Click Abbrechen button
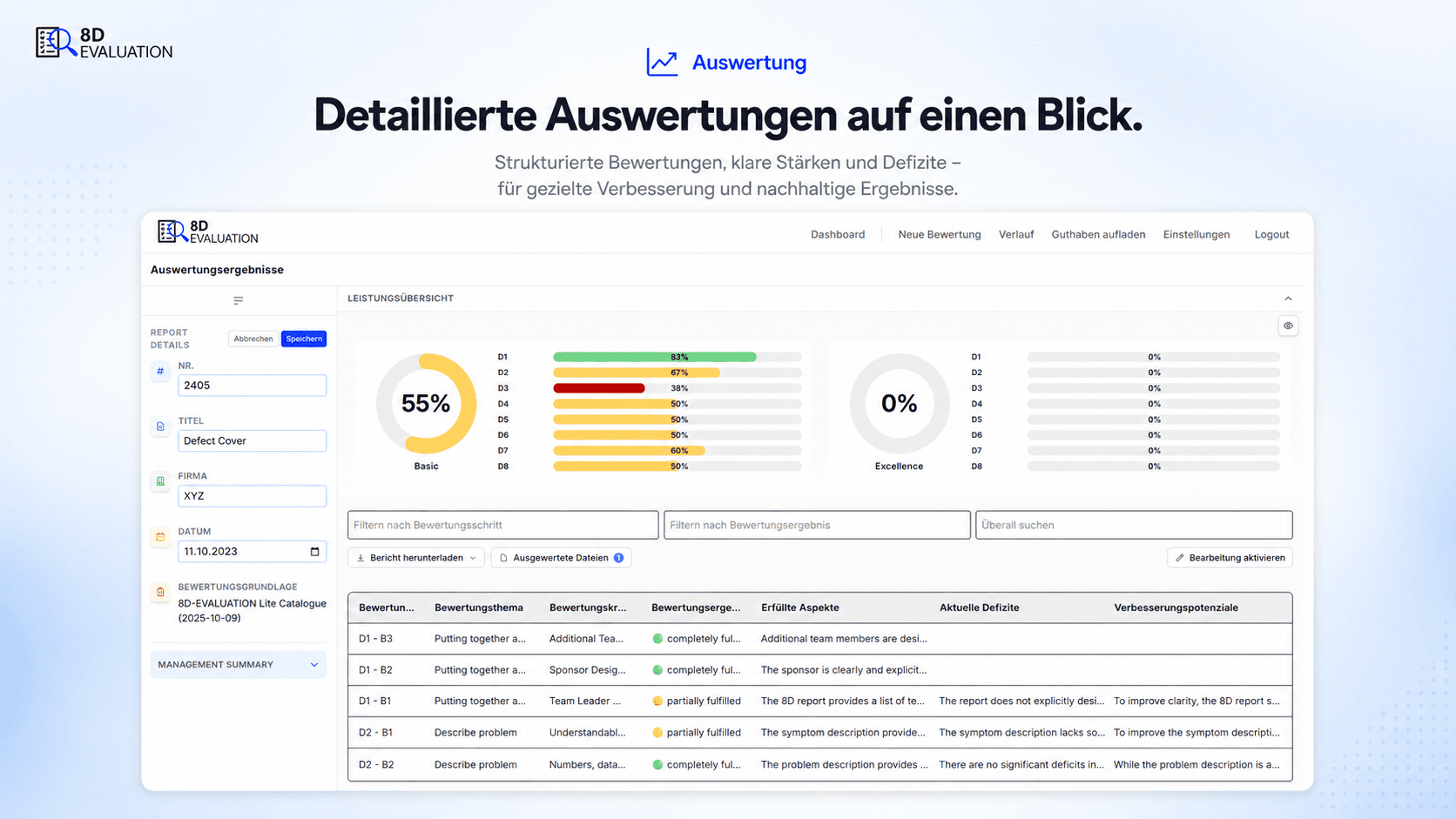The height and width of the screenshot is (819, 1456). [253, 339]
